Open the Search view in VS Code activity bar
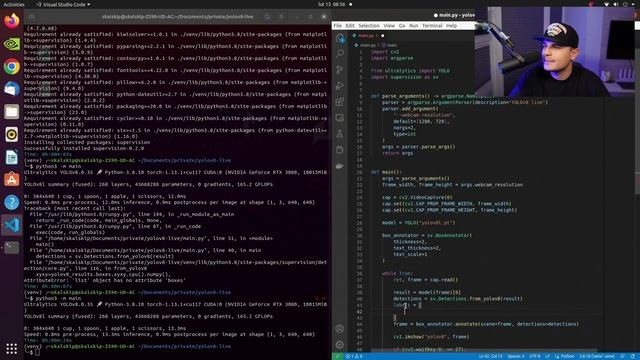The height and width of the screenshot is (360, 640). (x=340, y=53)
